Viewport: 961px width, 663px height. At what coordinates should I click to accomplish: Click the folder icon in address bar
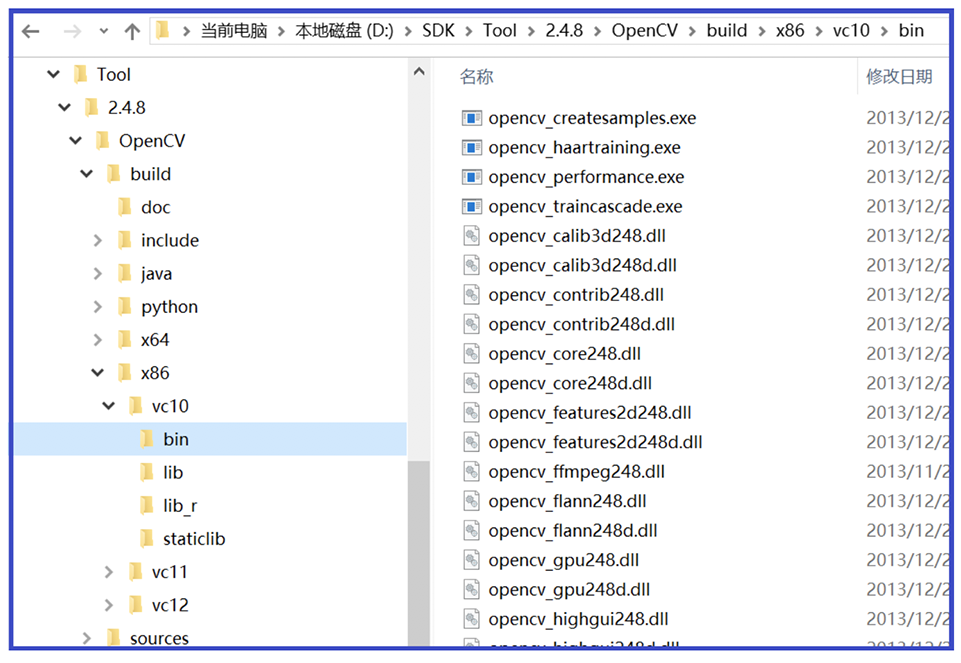163,30
